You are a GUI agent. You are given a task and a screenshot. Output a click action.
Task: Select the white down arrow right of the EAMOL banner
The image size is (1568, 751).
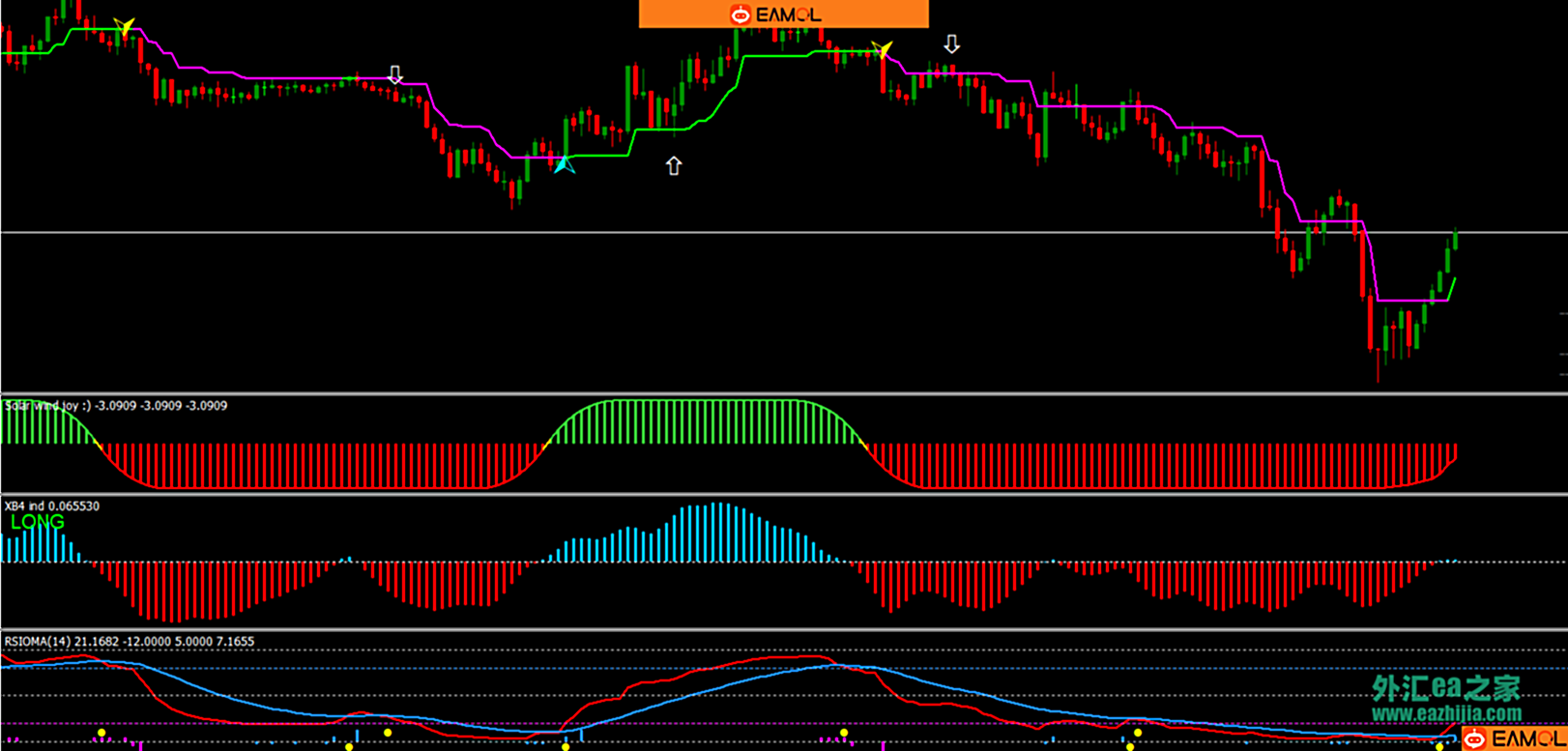(x=952, y=44)
